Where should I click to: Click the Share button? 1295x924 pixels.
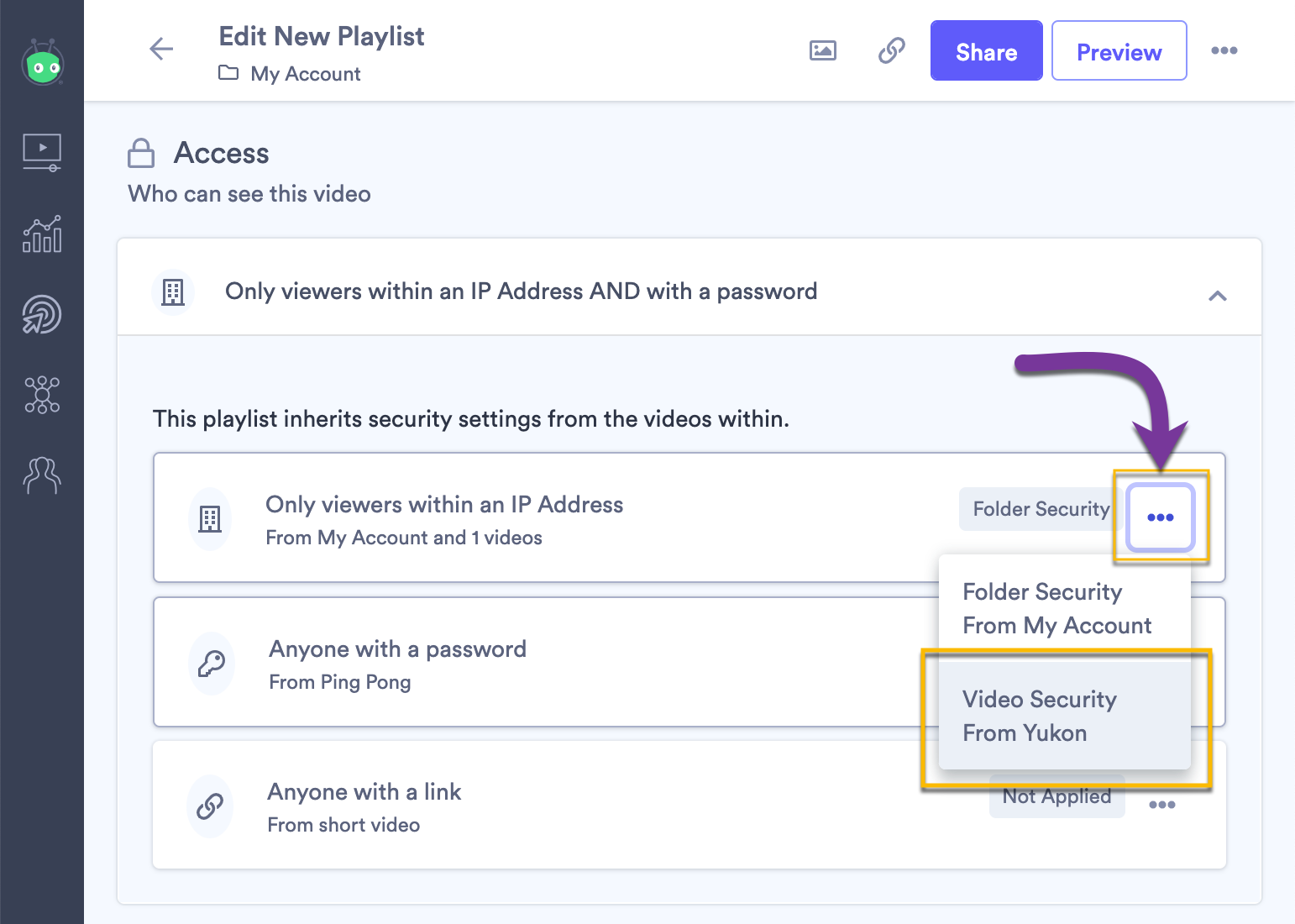pos(986,50)
